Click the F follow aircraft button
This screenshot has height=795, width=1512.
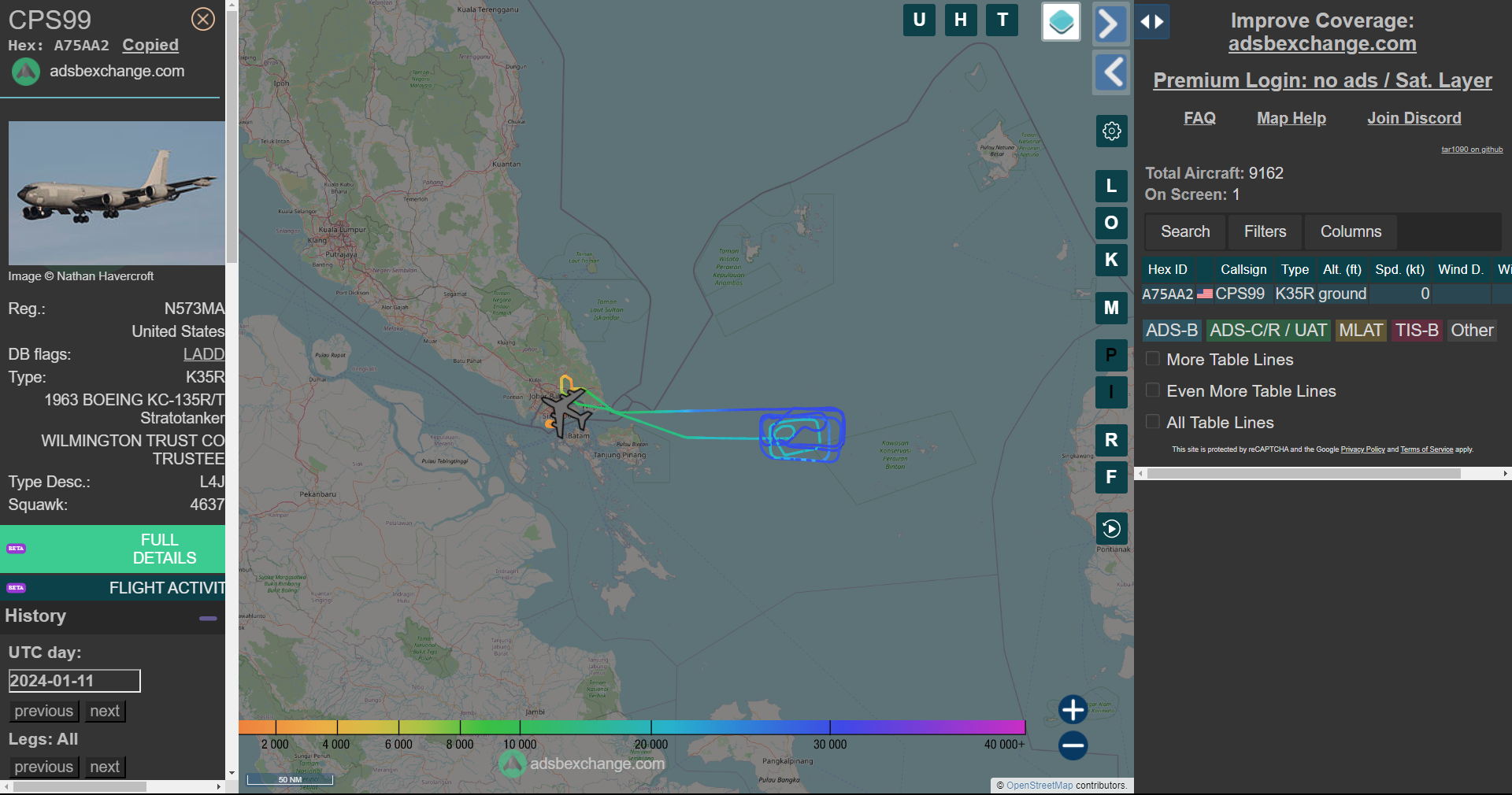tap(1112, 477)
